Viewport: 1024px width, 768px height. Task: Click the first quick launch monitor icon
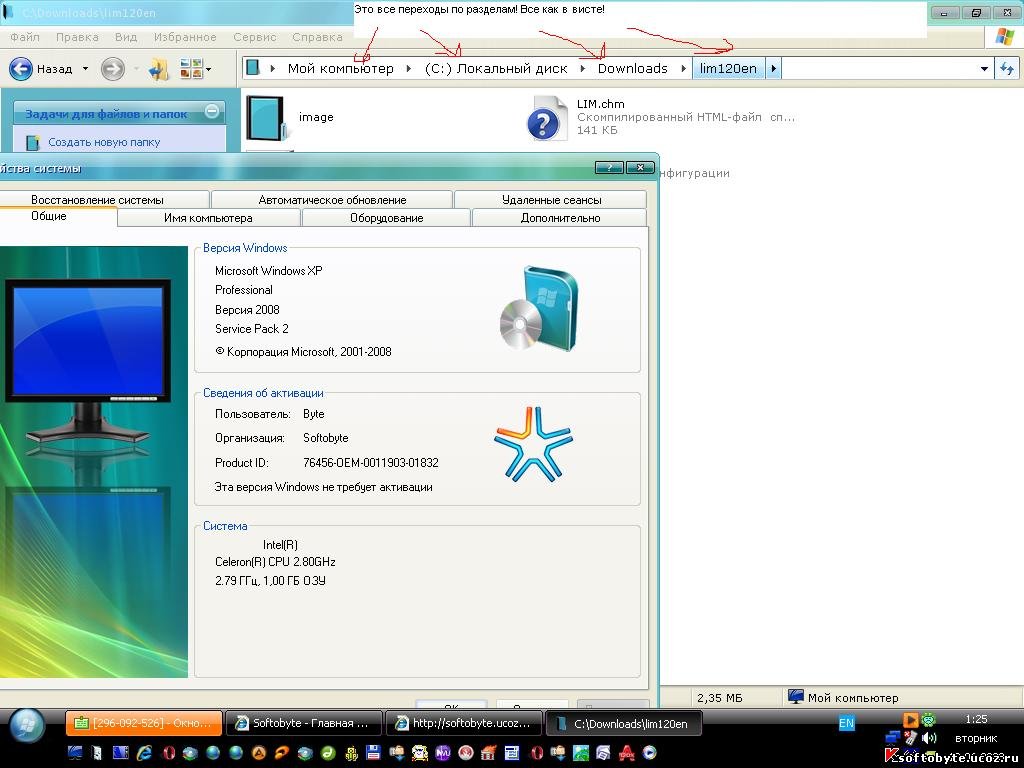pos(75,753)
